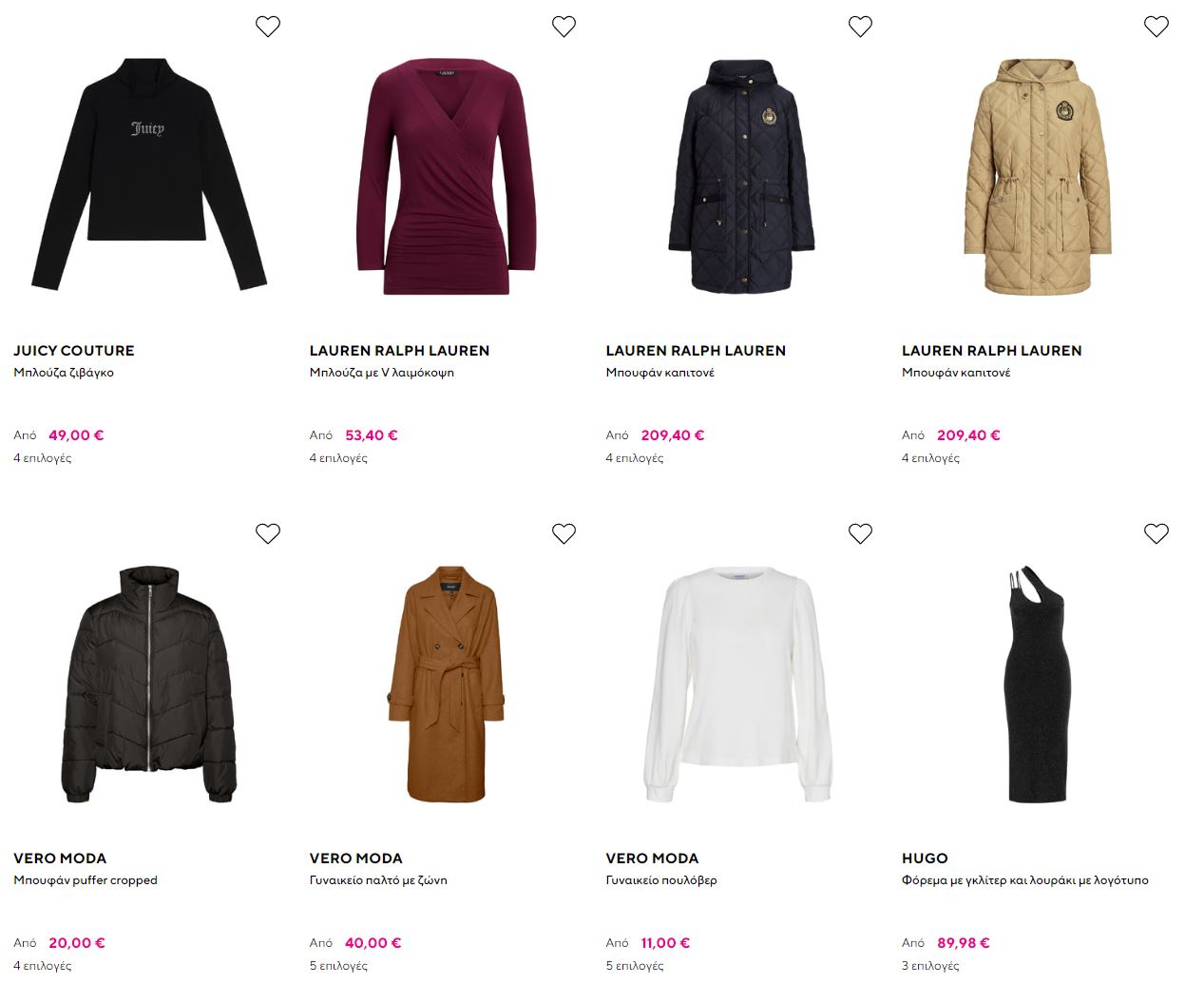This screenshot has width=1204, height=984.
Task: Click the 89,98 € price on HUGO dress
Action: point(964,943)
